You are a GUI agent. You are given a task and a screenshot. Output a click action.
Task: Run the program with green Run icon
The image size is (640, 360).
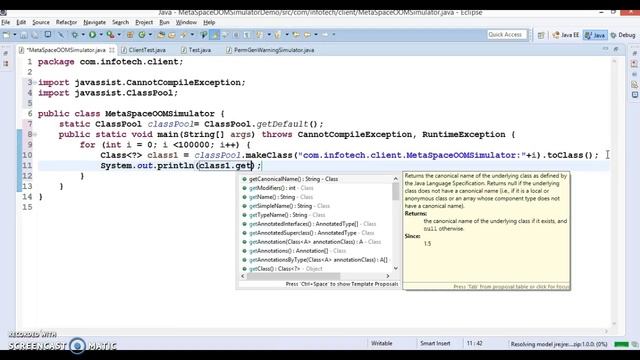point(93,35)
